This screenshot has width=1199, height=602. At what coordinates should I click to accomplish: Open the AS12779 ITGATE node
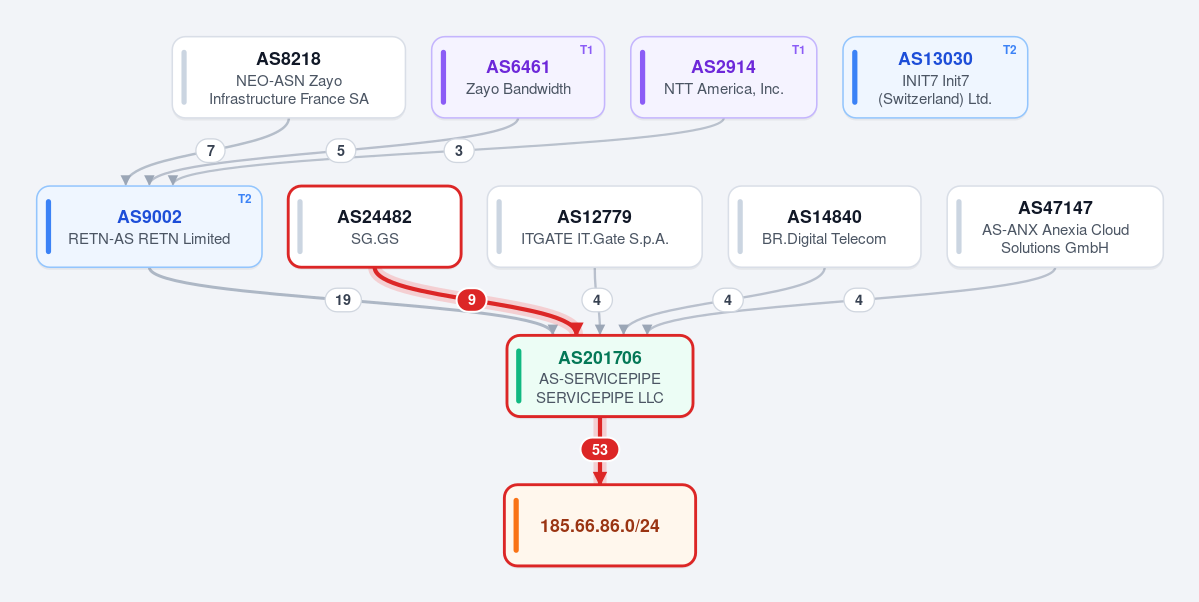point(595,226)
